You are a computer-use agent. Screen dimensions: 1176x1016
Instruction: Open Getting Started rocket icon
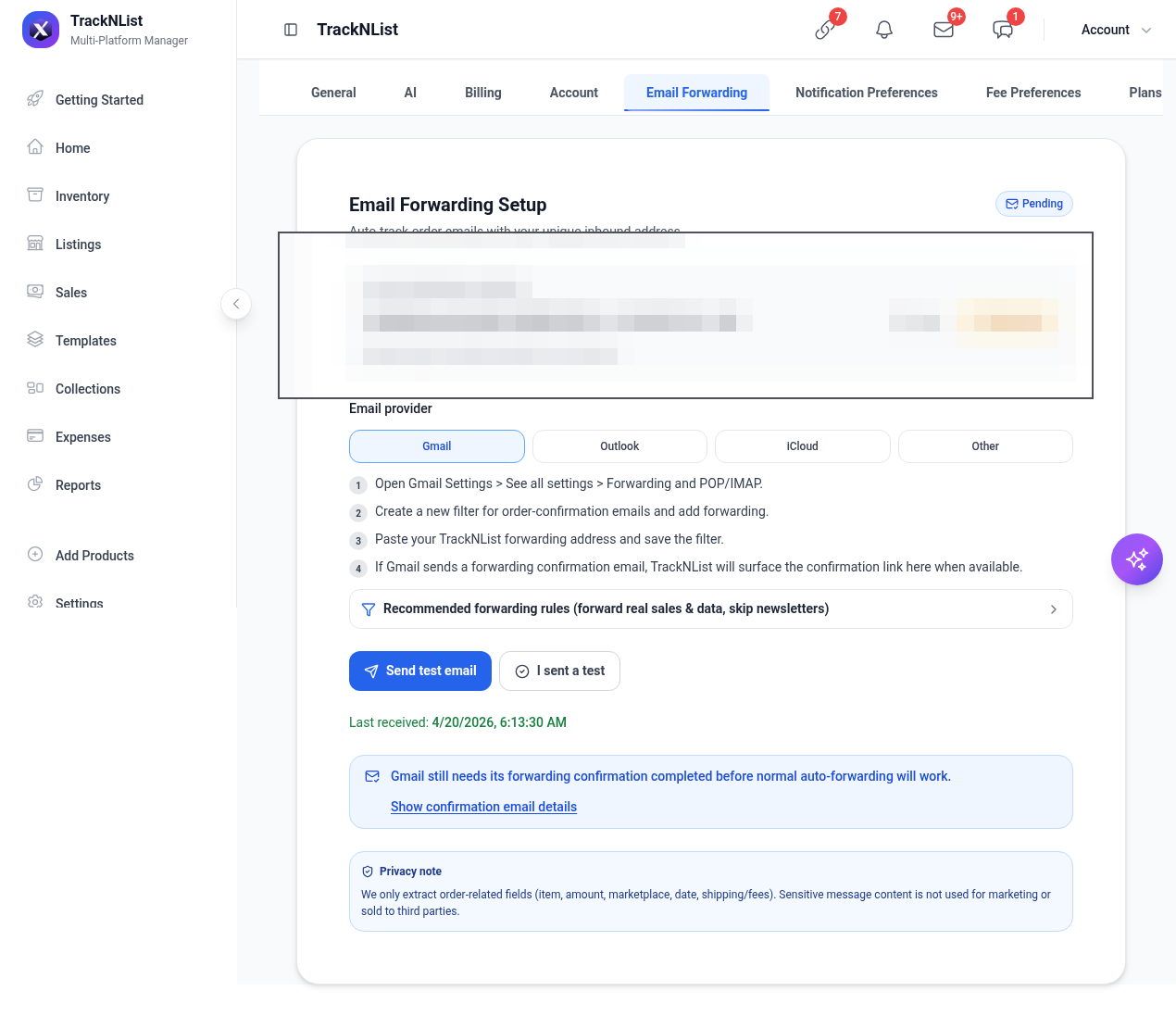(35, 99)
